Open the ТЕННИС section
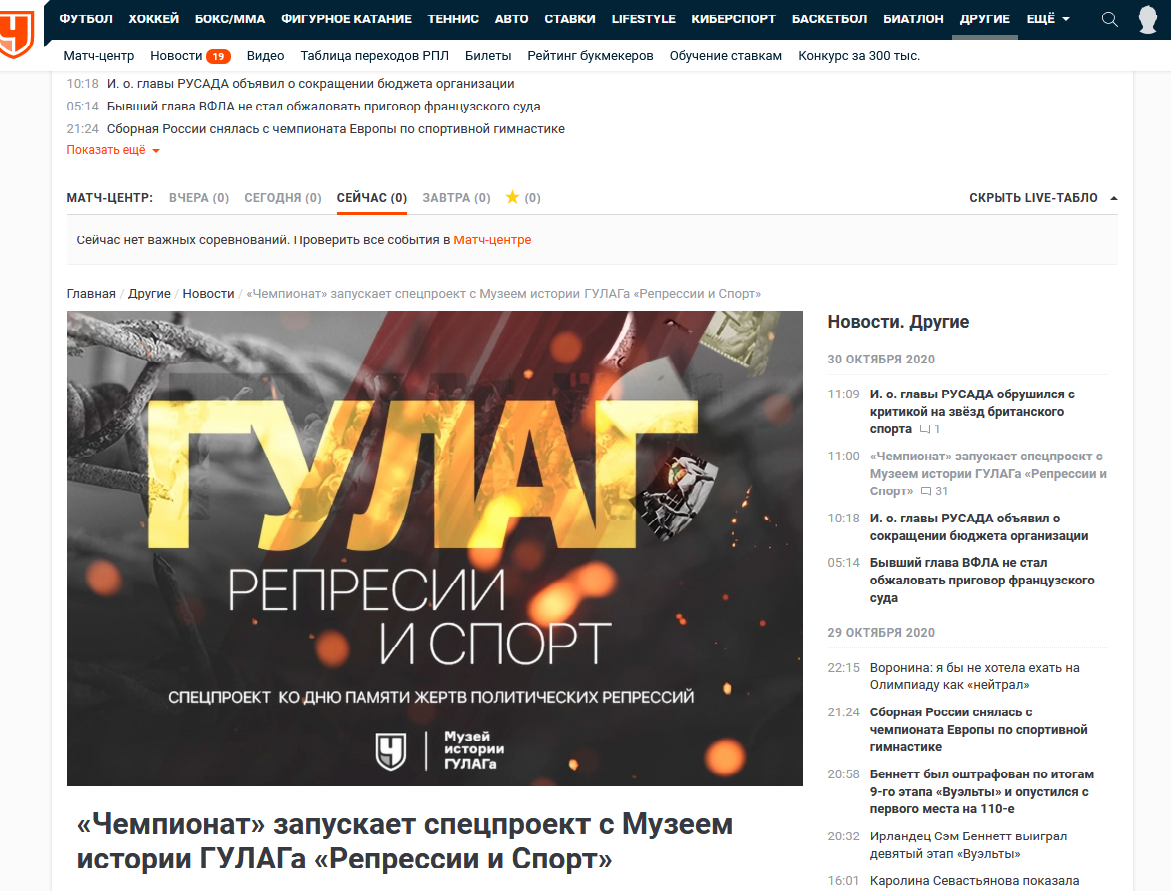This screenshot has width=1171, height=891. (453, 19)
